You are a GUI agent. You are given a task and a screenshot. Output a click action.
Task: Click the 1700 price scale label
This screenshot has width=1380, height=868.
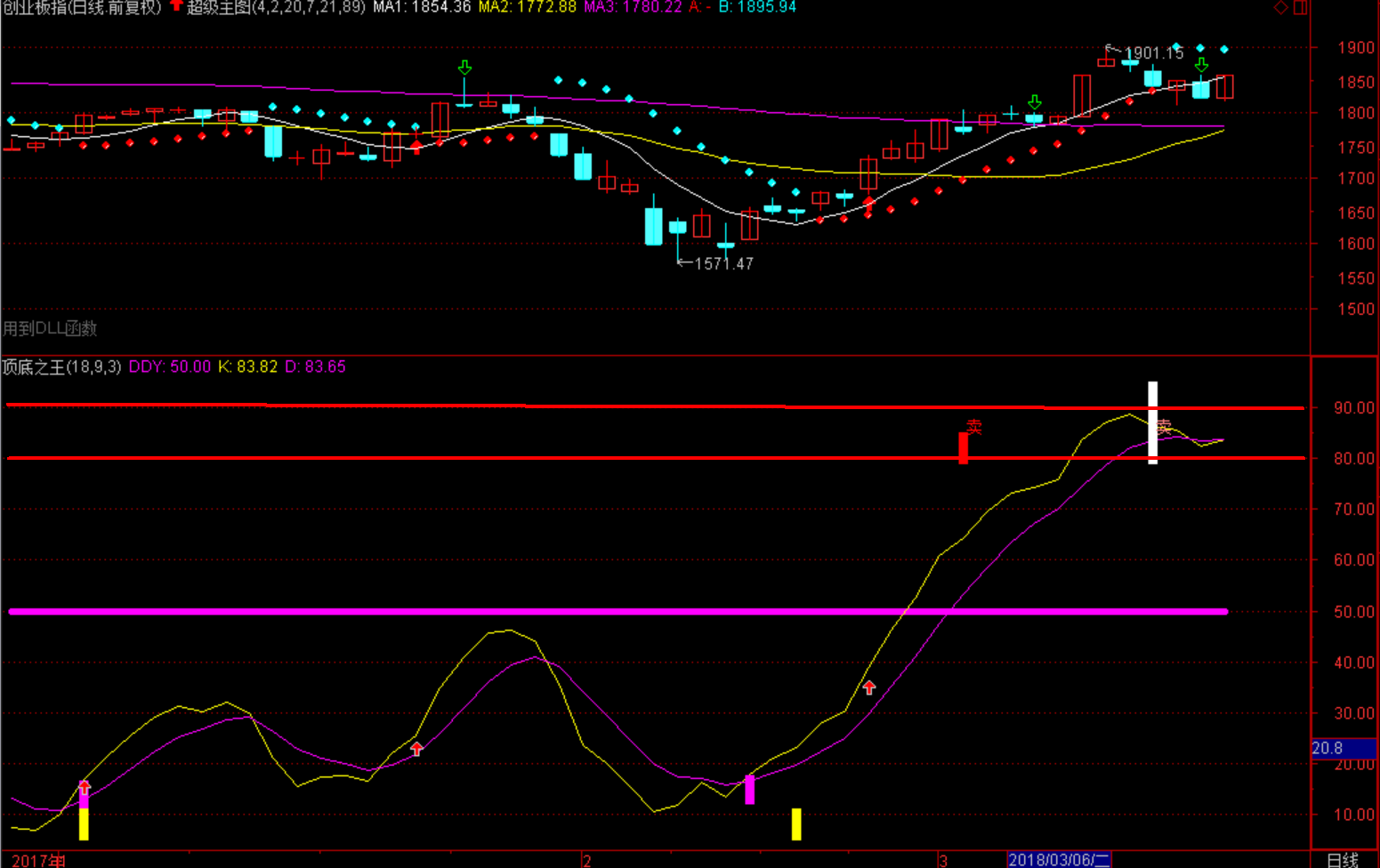(1356, 179)
